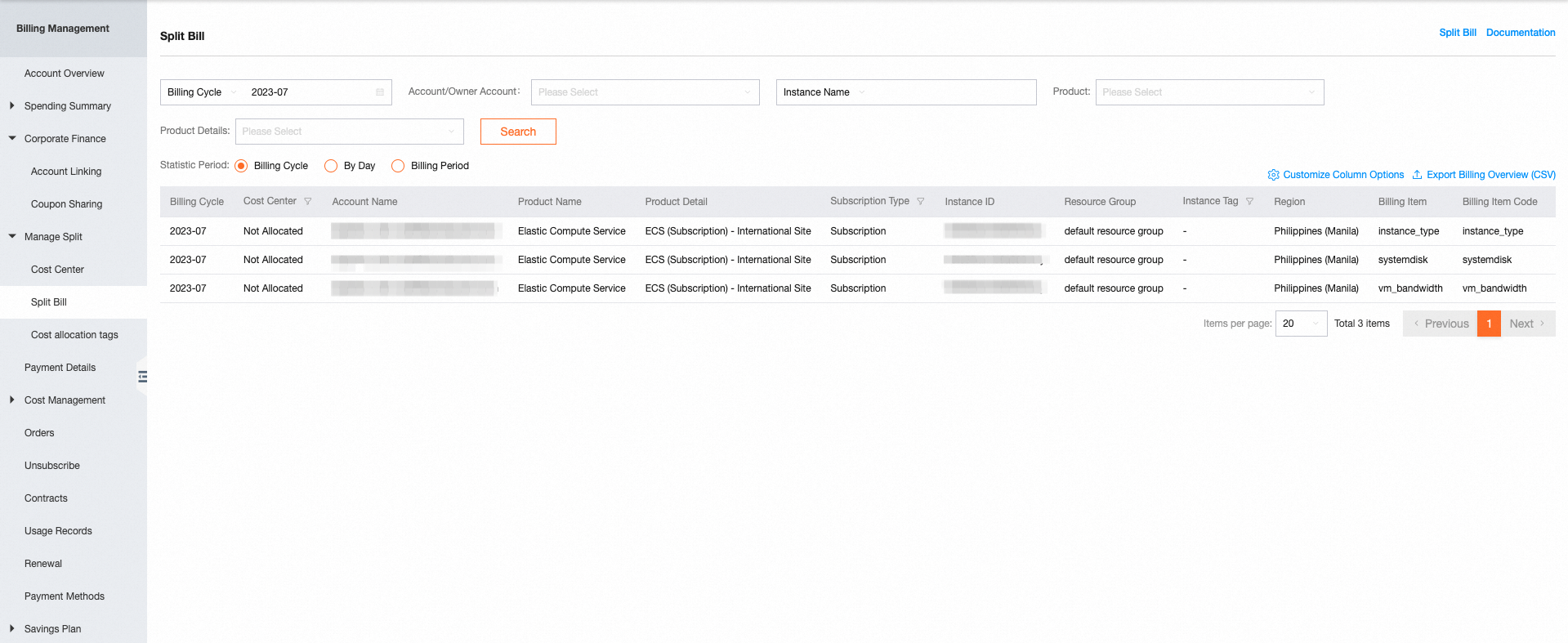Open Account Linking menu item
This screenshot has width=1568, height=643.
click(x=66, y=172)
